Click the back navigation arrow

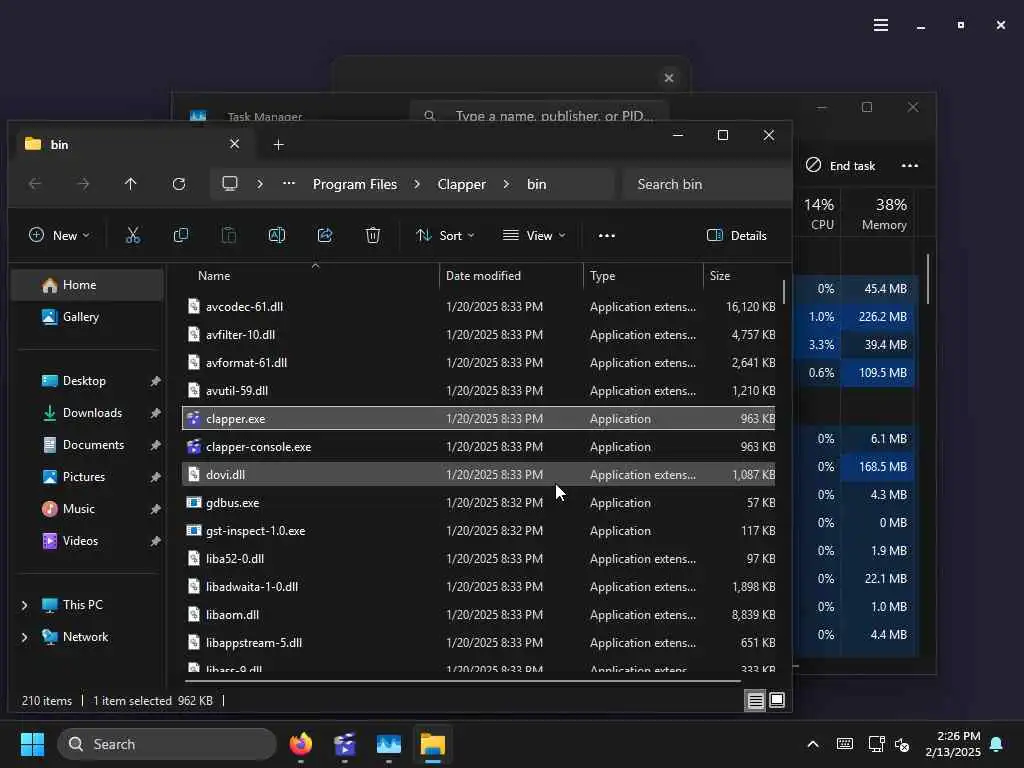[35, 184]
